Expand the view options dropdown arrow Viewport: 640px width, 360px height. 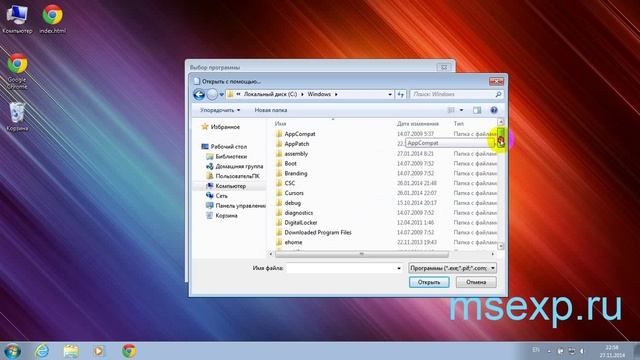(x=462, y=110)
